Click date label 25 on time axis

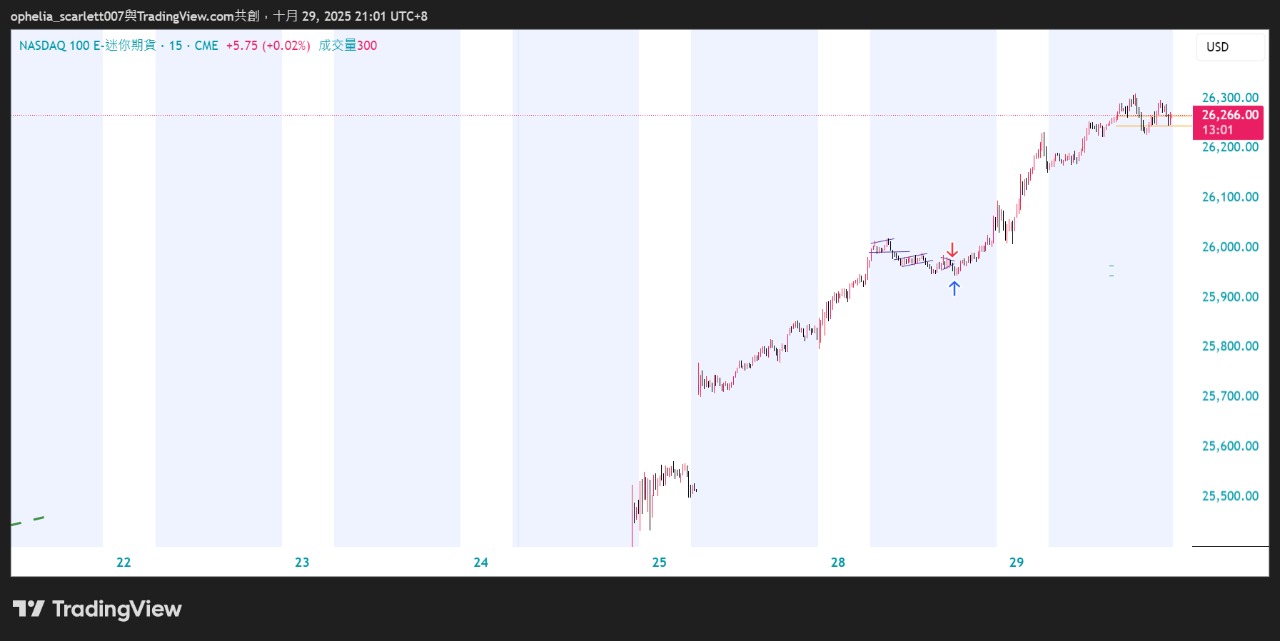tap(659, 563)
